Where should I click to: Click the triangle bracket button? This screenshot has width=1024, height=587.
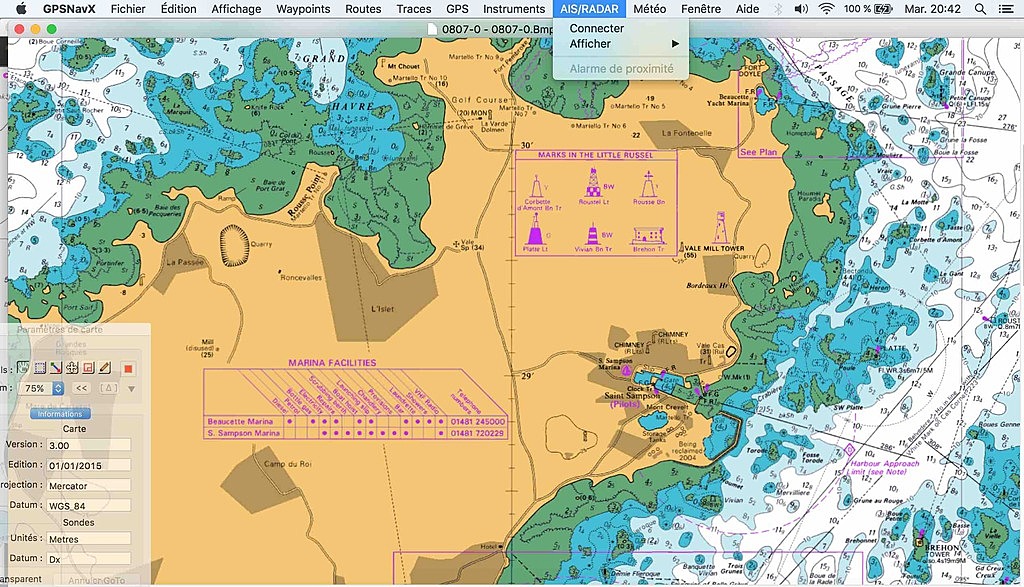pos(108,388)
